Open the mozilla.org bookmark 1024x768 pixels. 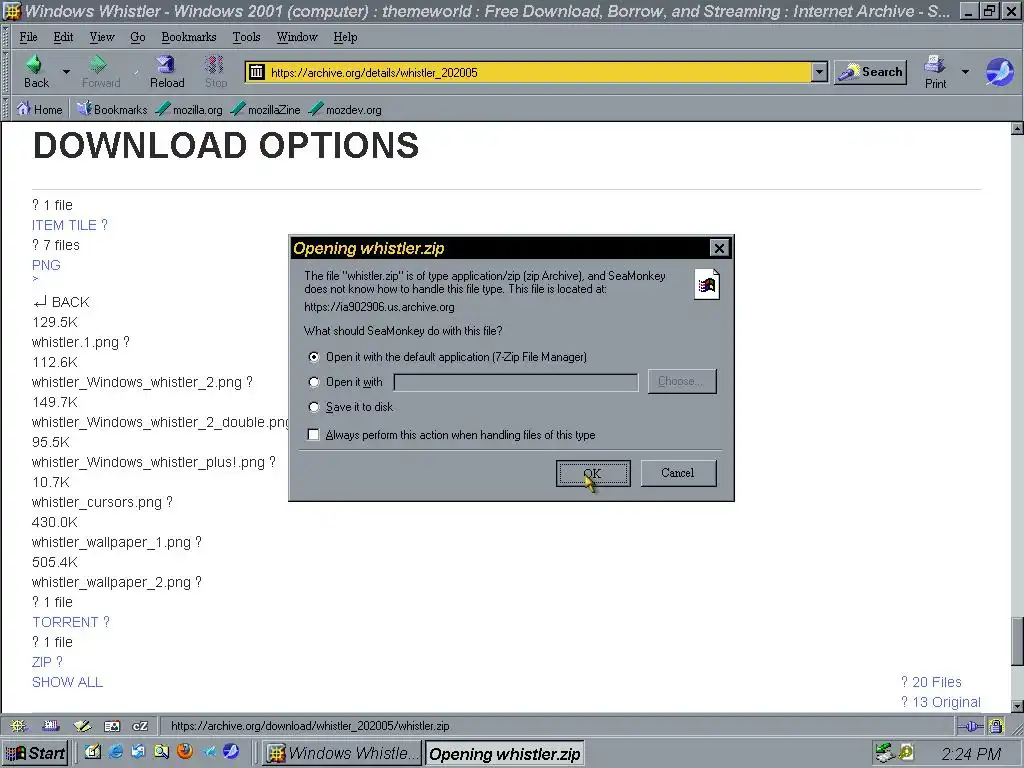189,109
